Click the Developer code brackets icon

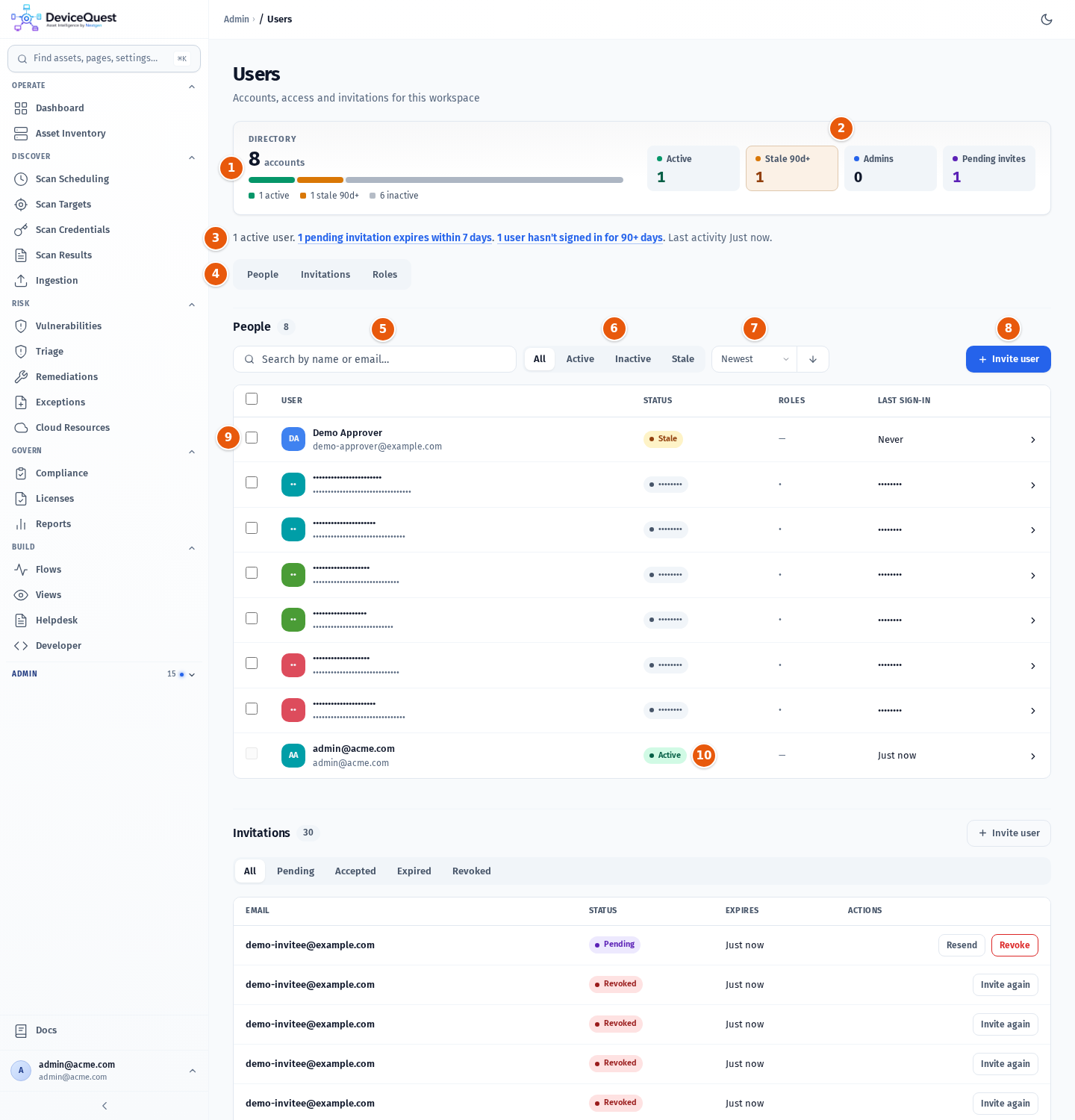click(x=21, y=646)
